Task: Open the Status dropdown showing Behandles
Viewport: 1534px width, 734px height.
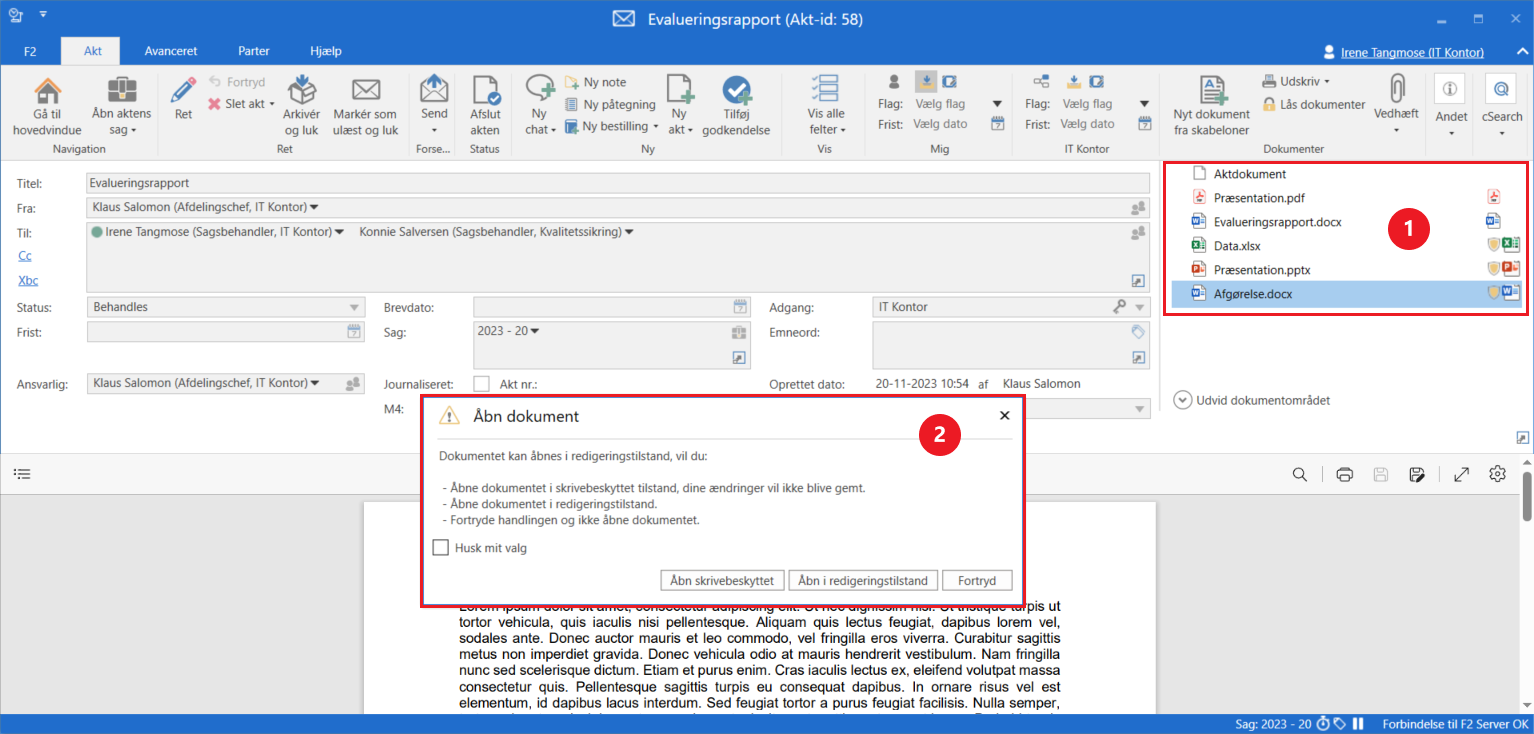Action: (226, 307)
